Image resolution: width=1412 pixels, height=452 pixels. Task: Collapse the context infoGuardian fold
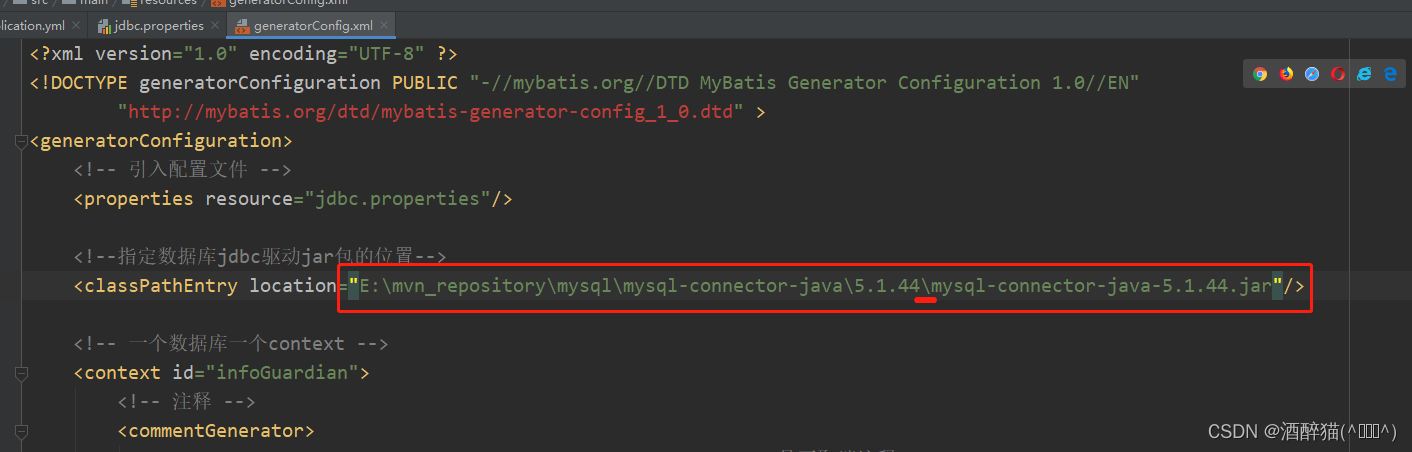[21, 373]
